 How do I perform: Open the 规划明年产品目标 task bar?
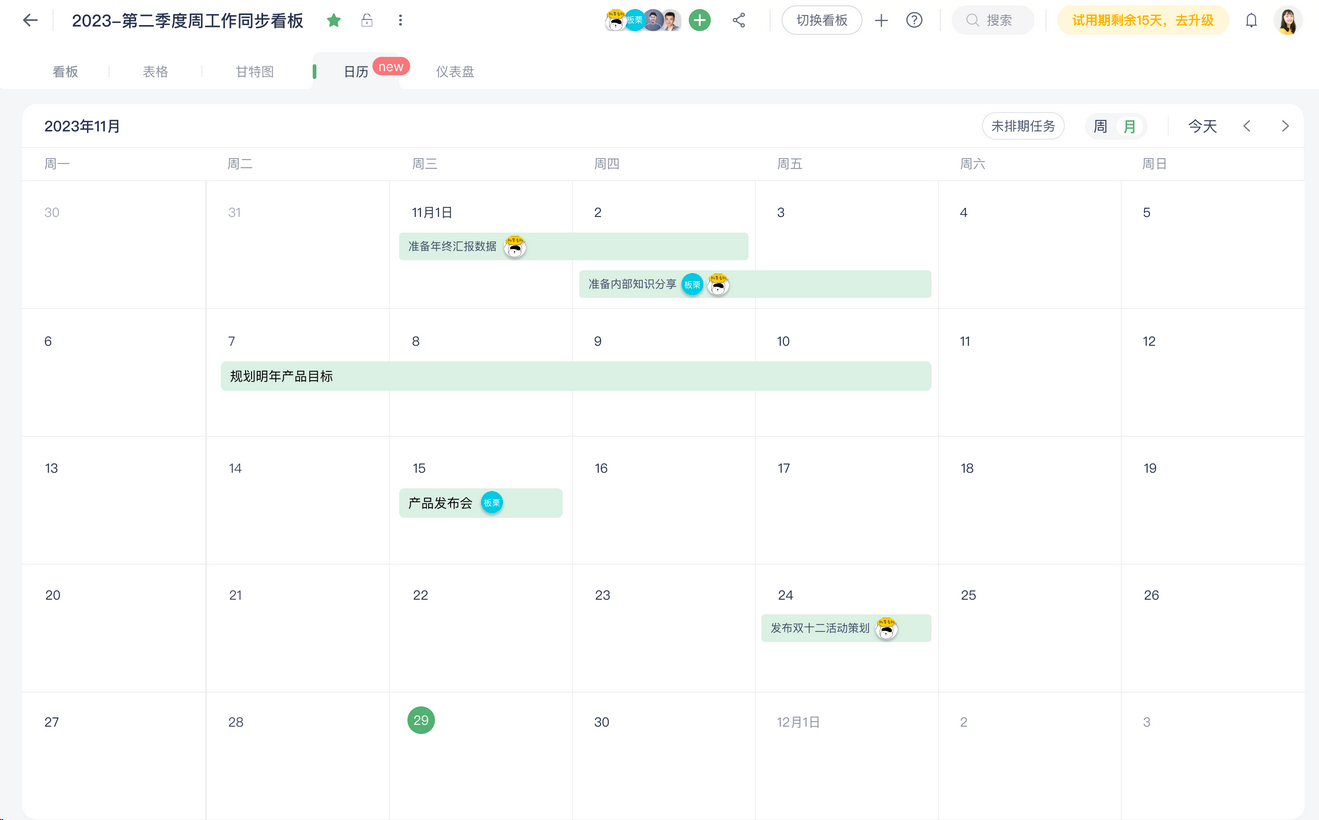[x=575, y=376]
